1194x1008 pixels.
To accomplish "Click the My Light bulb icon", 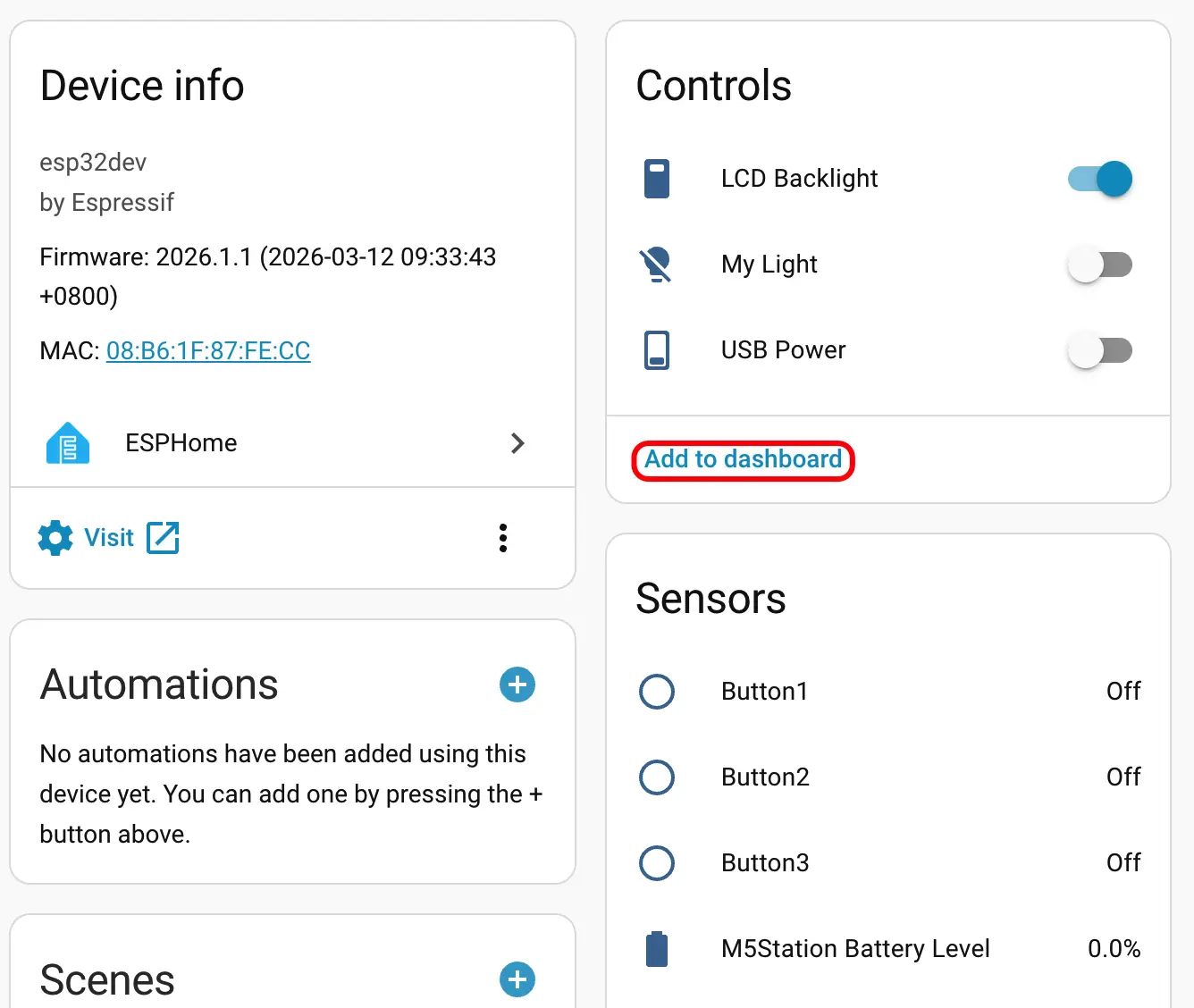I will [657, 265].
